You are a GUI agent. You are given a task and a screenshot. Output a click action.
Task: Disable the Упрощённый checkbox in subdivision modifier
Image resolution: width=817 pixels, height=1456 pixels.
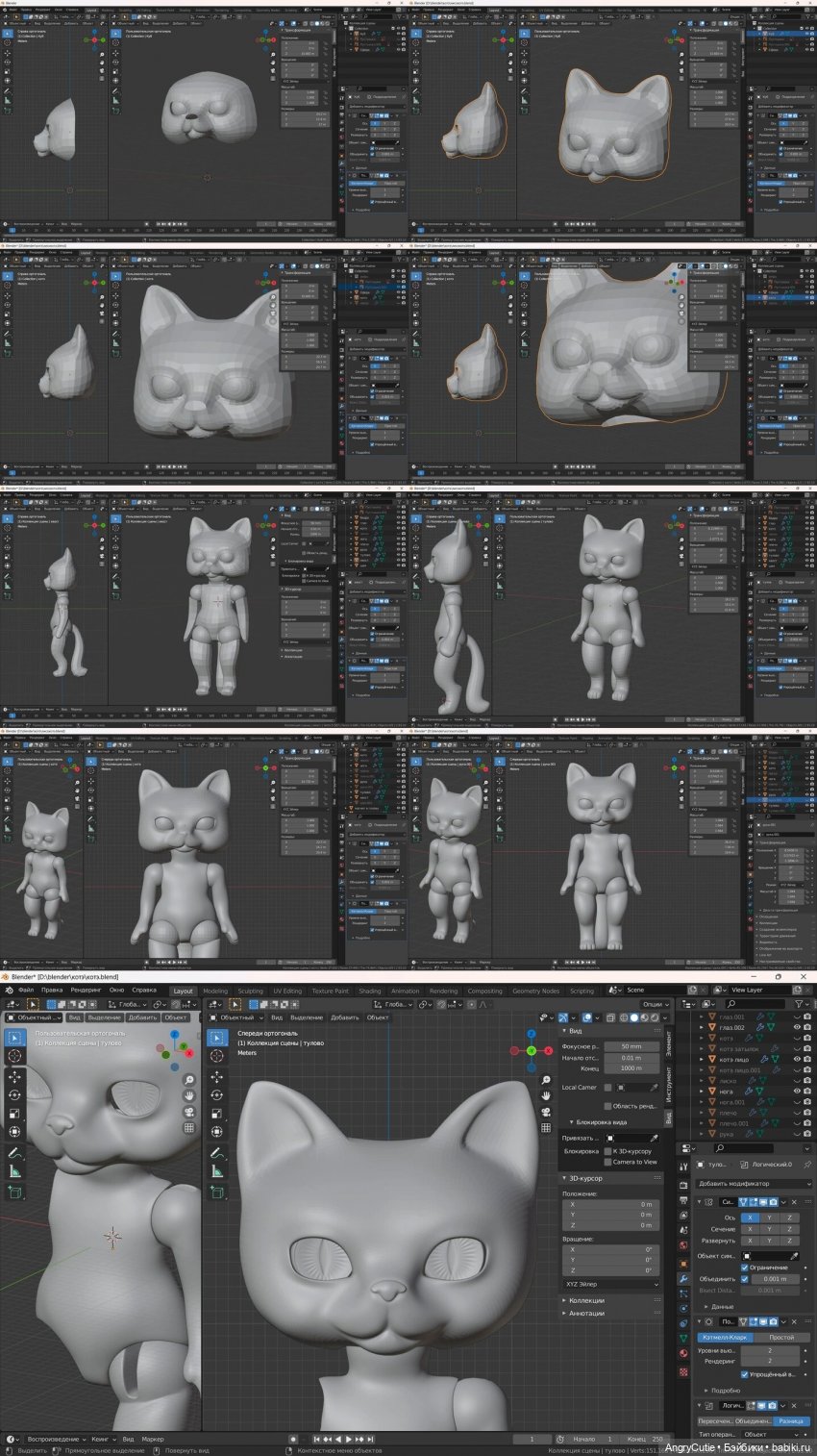(x=745, y=1374)
